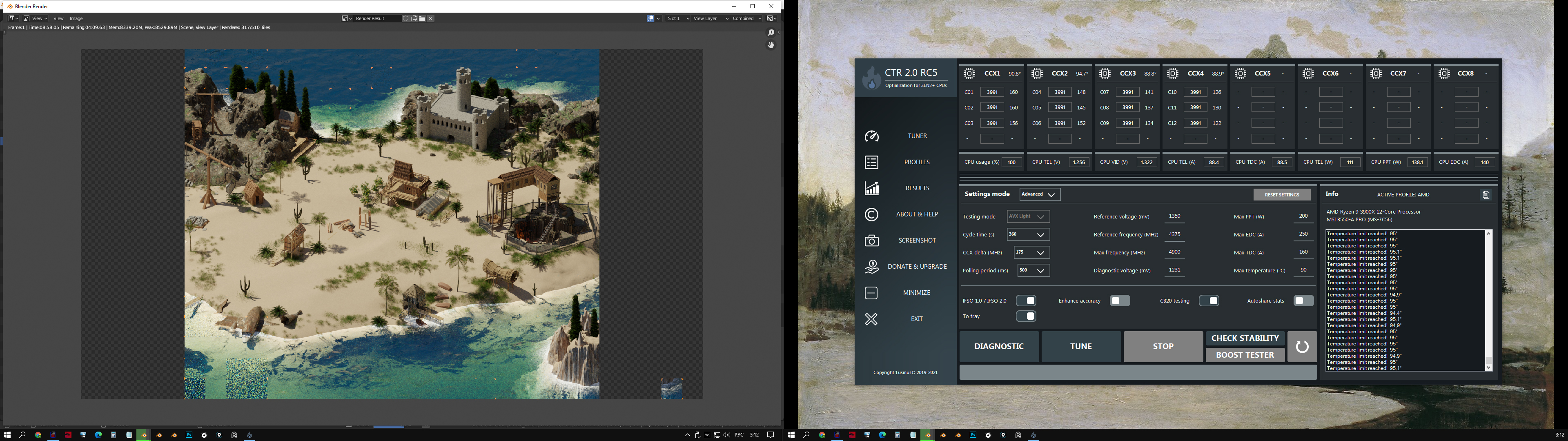Open the RESULTS label in CTR sidebar
This screenshot has height=441, width=1568.
(917, 188)
